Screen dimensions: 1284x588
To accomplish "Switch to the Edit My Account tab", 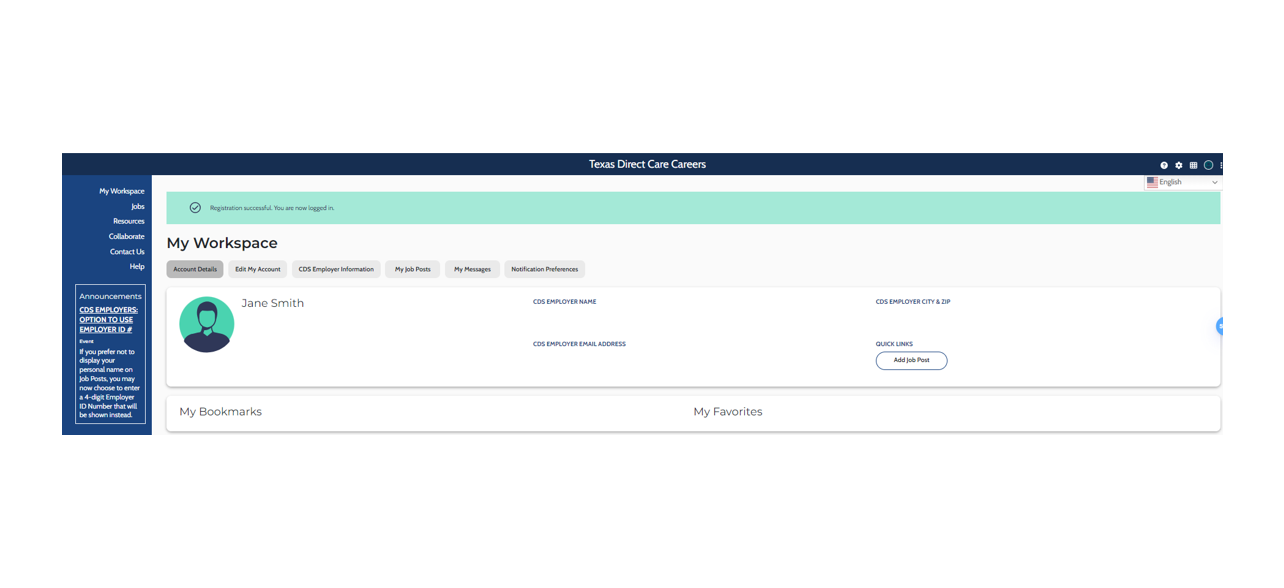I will (x=258, y=269).
